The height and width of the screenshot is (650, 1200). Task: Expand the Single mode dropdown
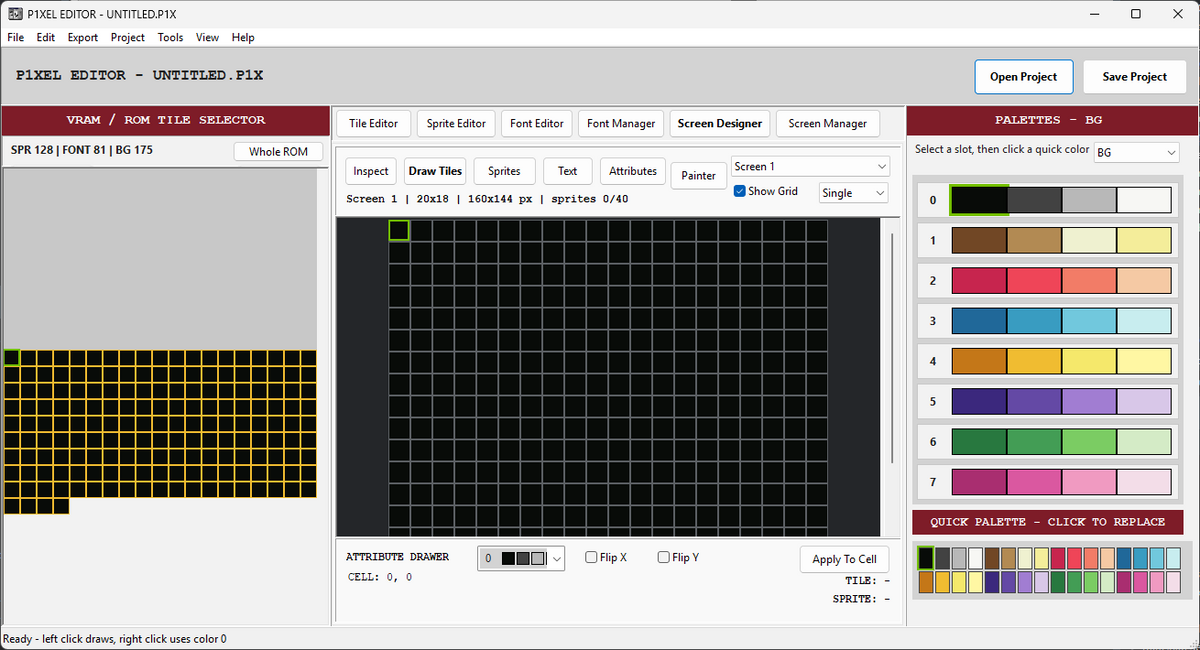853,192
